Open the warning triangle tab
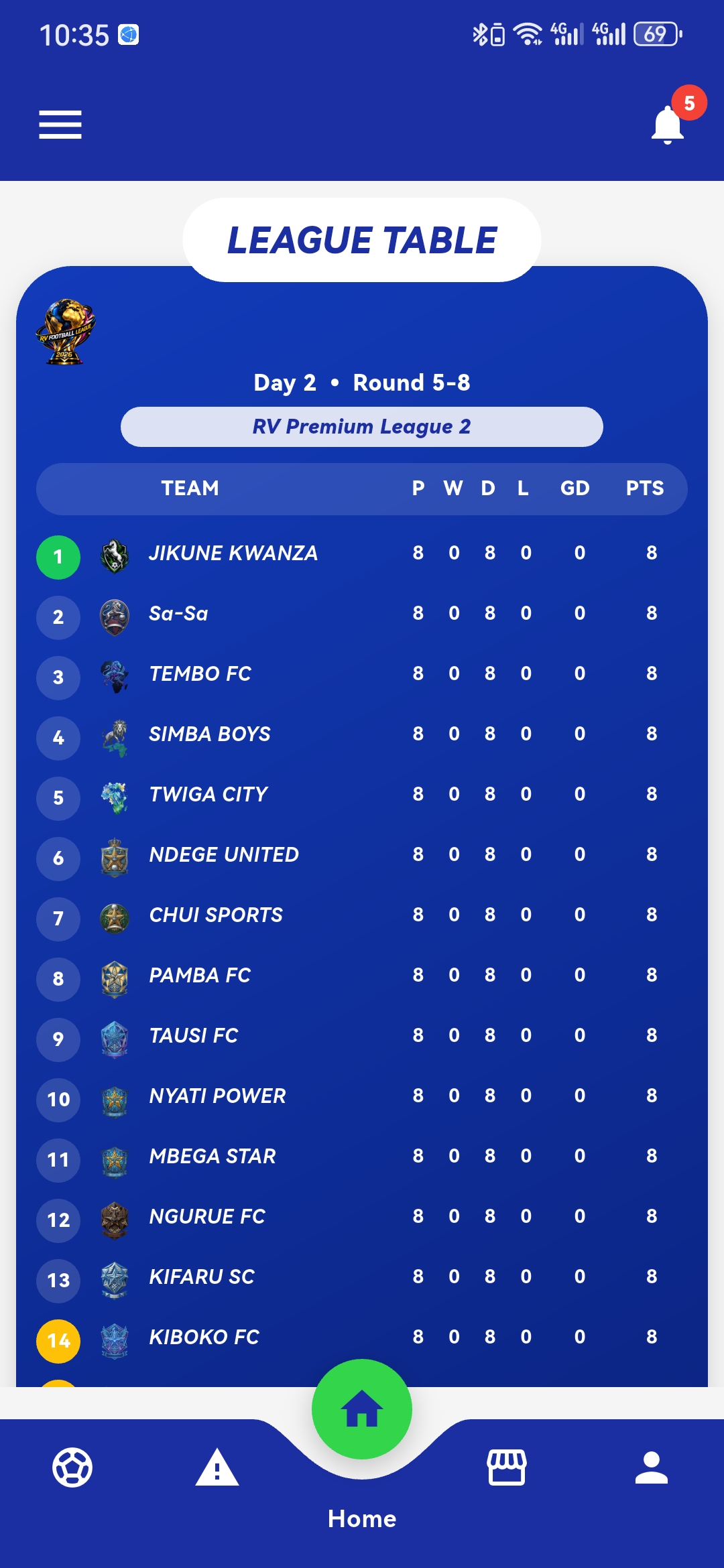Viewport: 724px width, 1568px height. 217,1467
